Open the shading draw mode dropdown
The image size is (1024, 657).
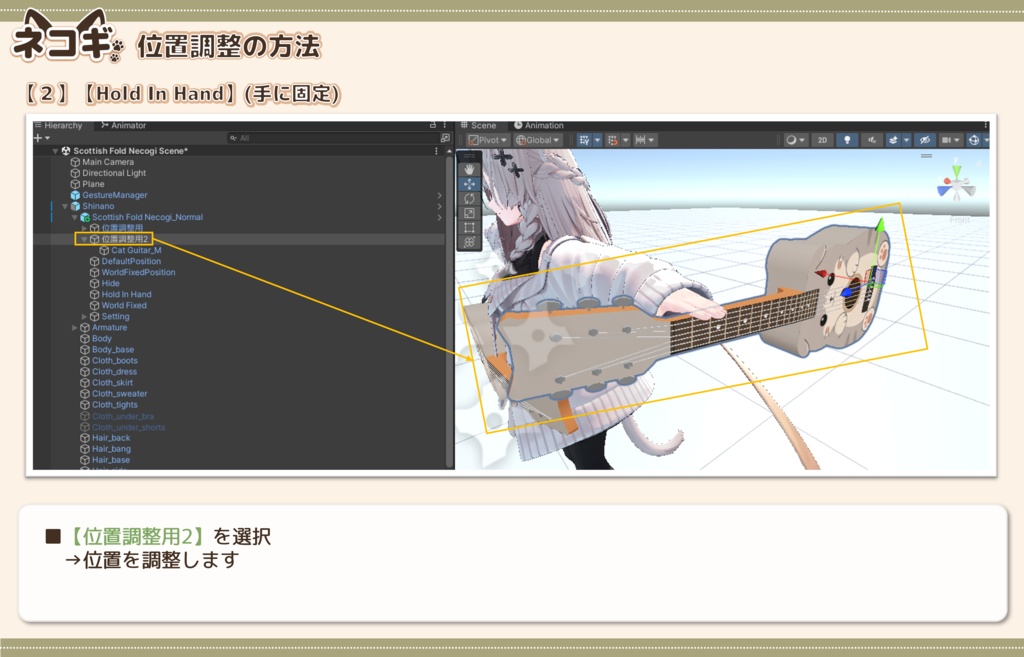click(795, 140)
